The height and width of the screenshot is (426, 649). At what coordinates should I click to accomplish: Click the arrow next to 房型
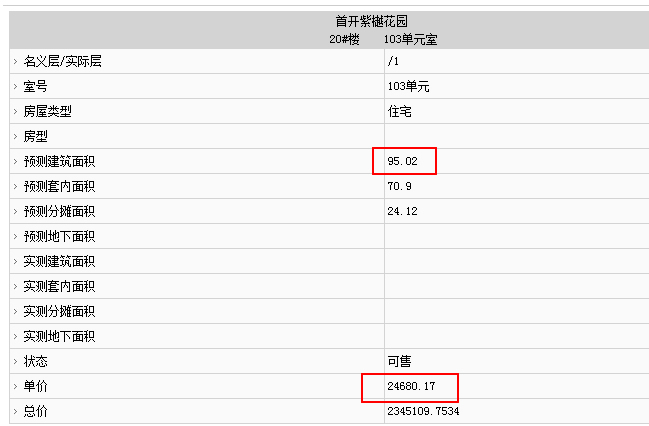click(15, 136)
